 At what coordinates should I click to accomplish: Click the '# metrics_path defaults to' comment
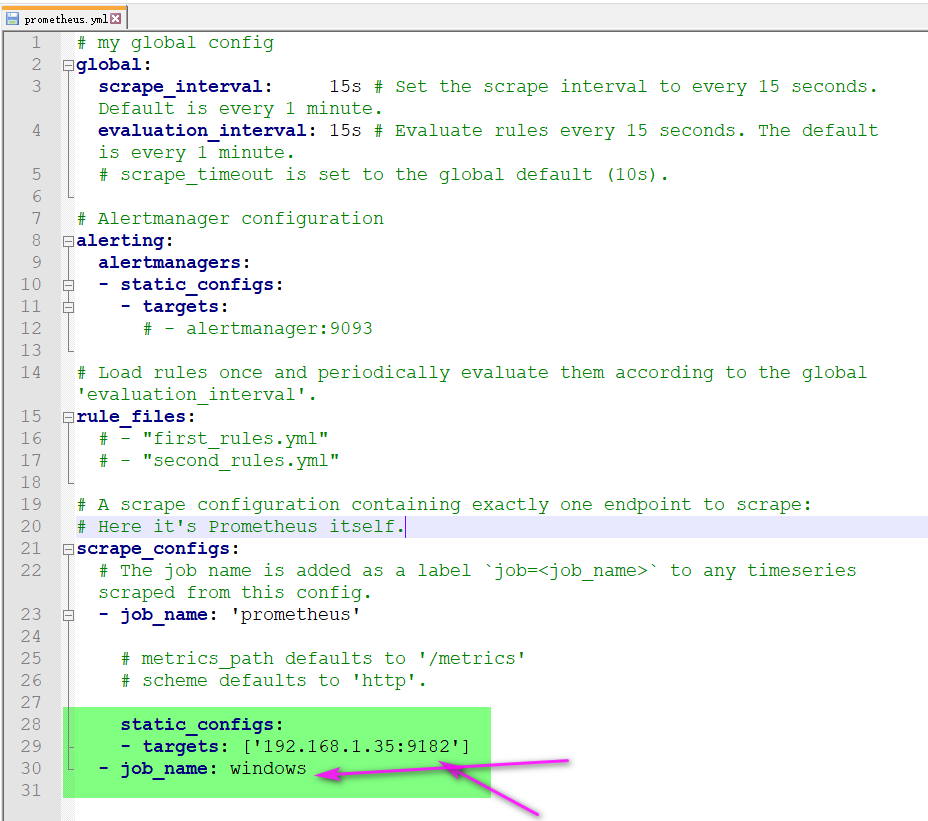[323, 658]
